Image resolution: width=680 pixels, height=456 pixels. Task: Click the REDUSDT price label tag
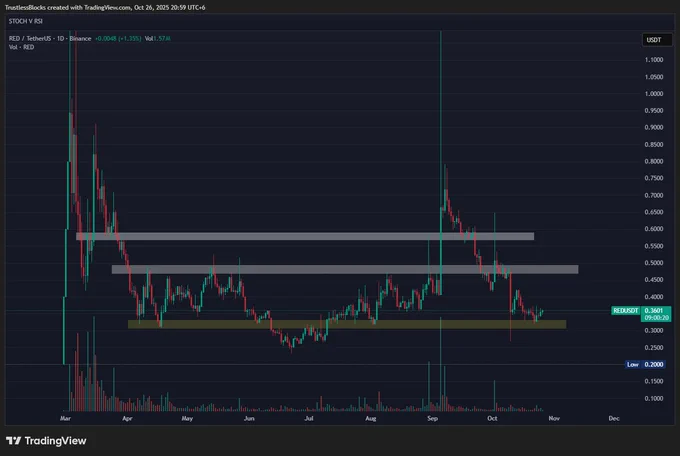click(x=624, y=311)
